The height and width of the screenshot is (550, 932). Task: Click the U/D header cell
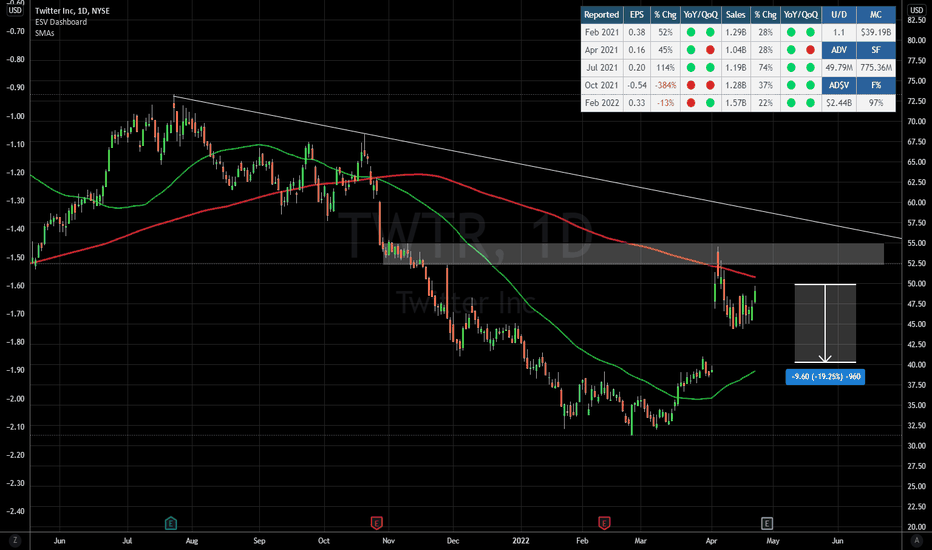839,15
